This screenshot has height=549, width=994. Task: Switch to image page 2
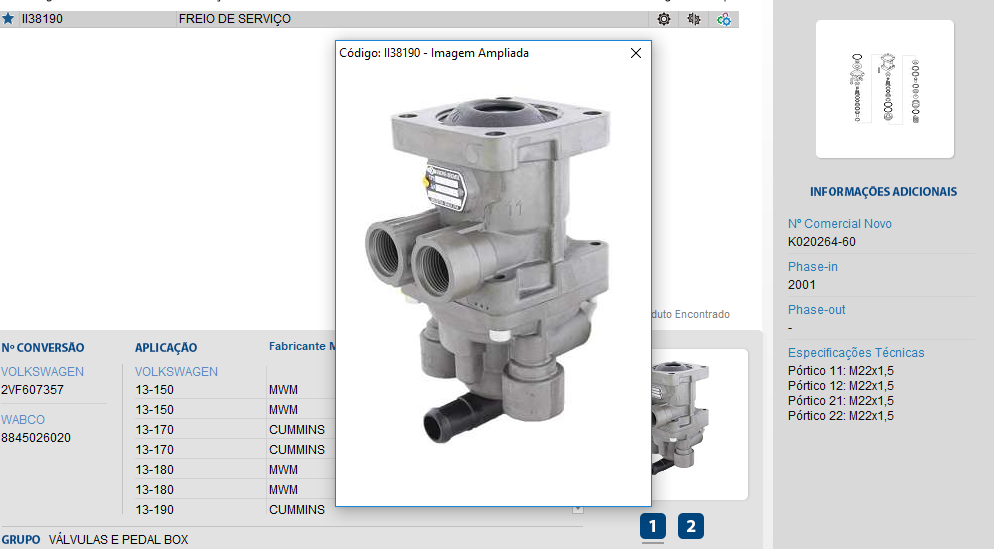pyautogui.click(x=690, y=526)
